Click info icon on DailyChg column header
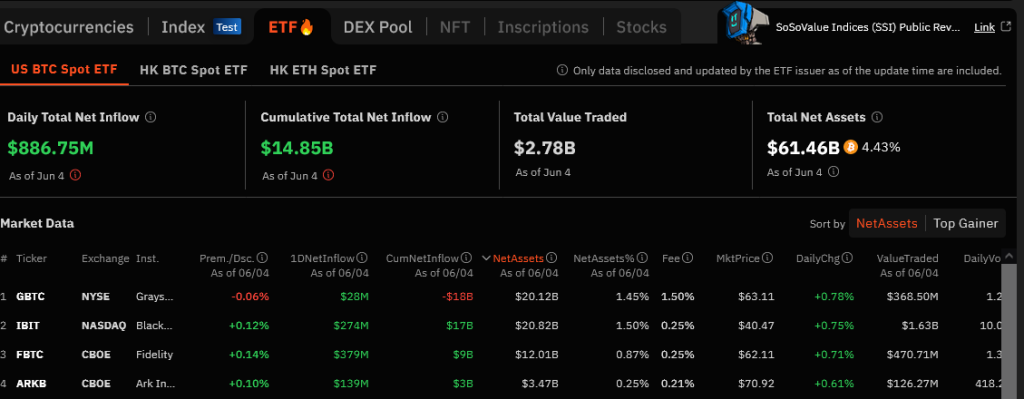 [x=848, y=258]
